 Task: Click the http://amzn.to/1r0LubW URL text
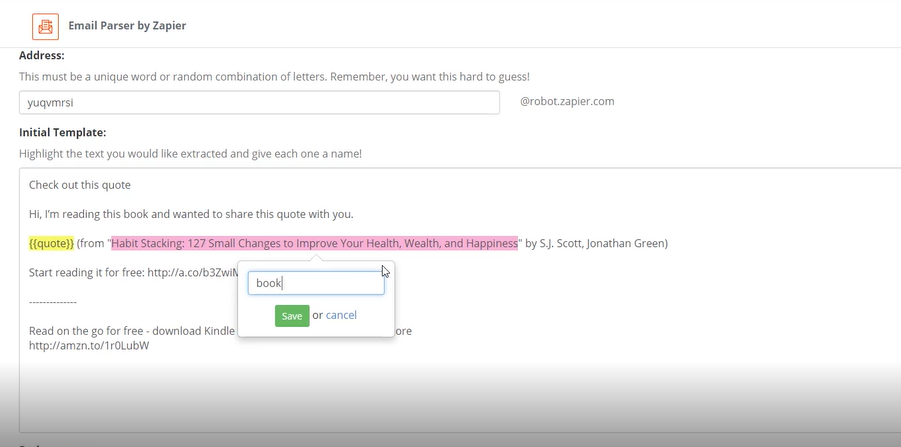coord(89,346)
